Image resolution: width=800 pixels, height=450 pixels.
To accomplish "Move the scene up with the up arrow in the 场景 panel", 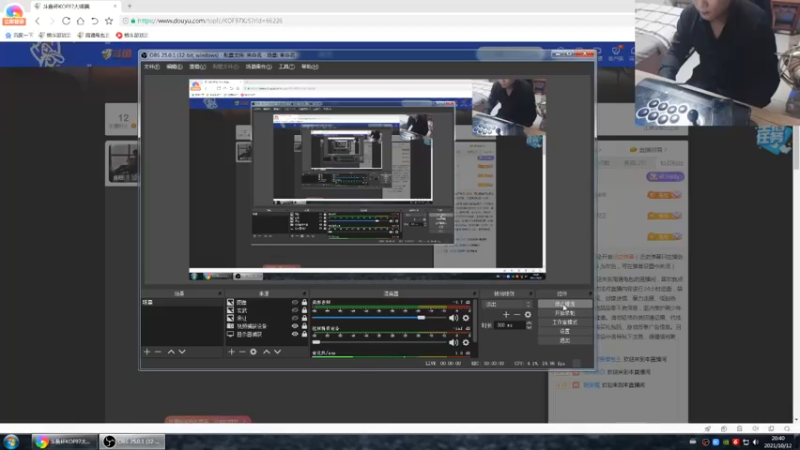I will [171, 352].
